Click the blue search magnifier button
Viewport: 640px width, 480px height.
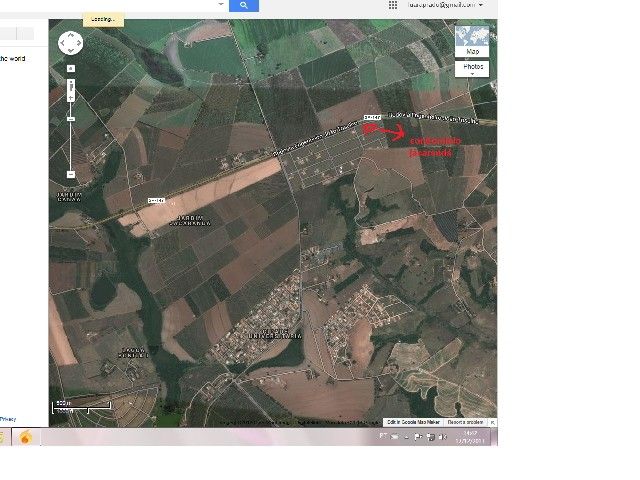click(244, 5)
